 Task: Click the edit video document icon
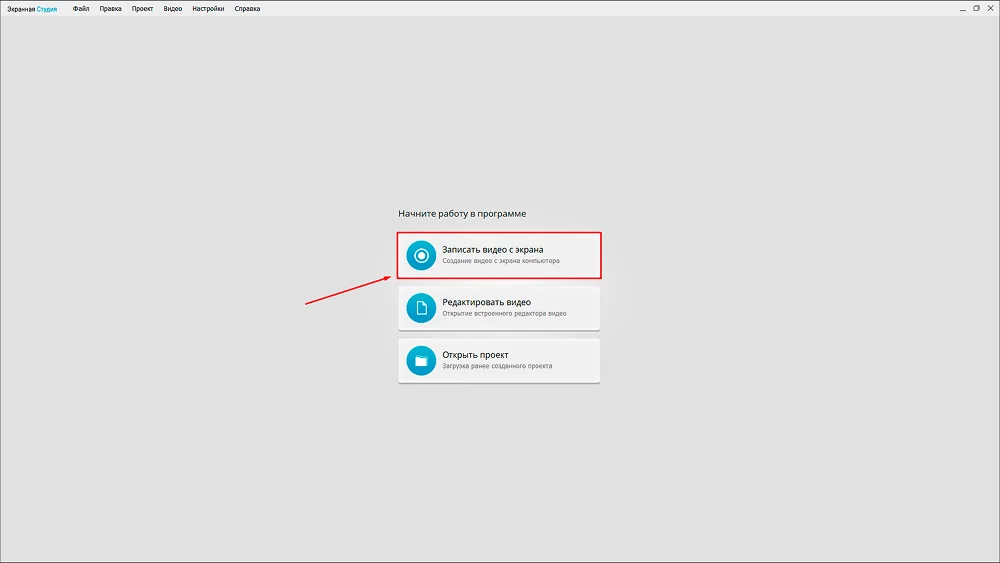pyautogui.click(x=421, y=308)
